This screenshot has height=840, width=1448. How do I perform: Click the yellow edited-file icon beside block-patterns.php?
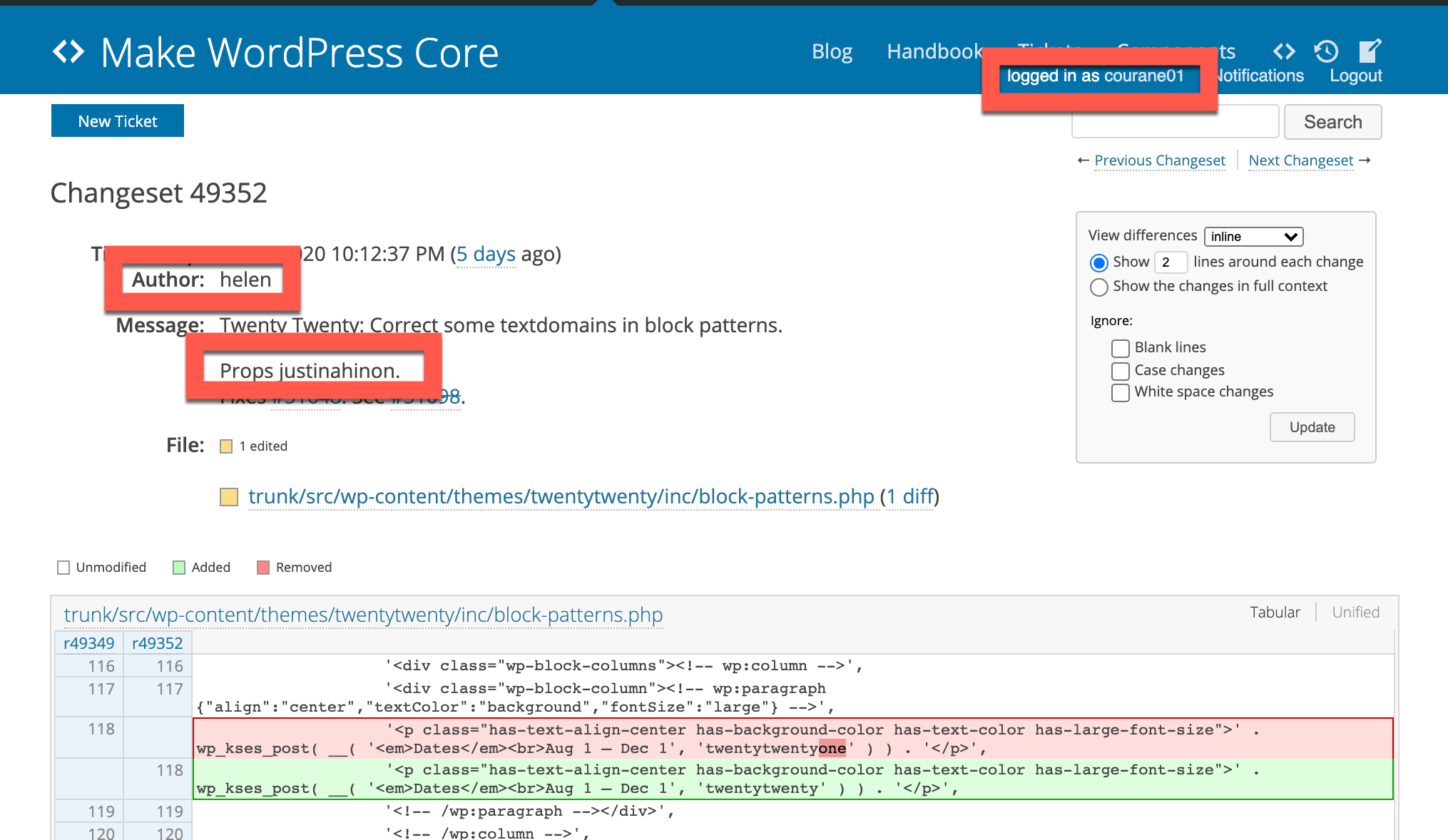point(229,497)
